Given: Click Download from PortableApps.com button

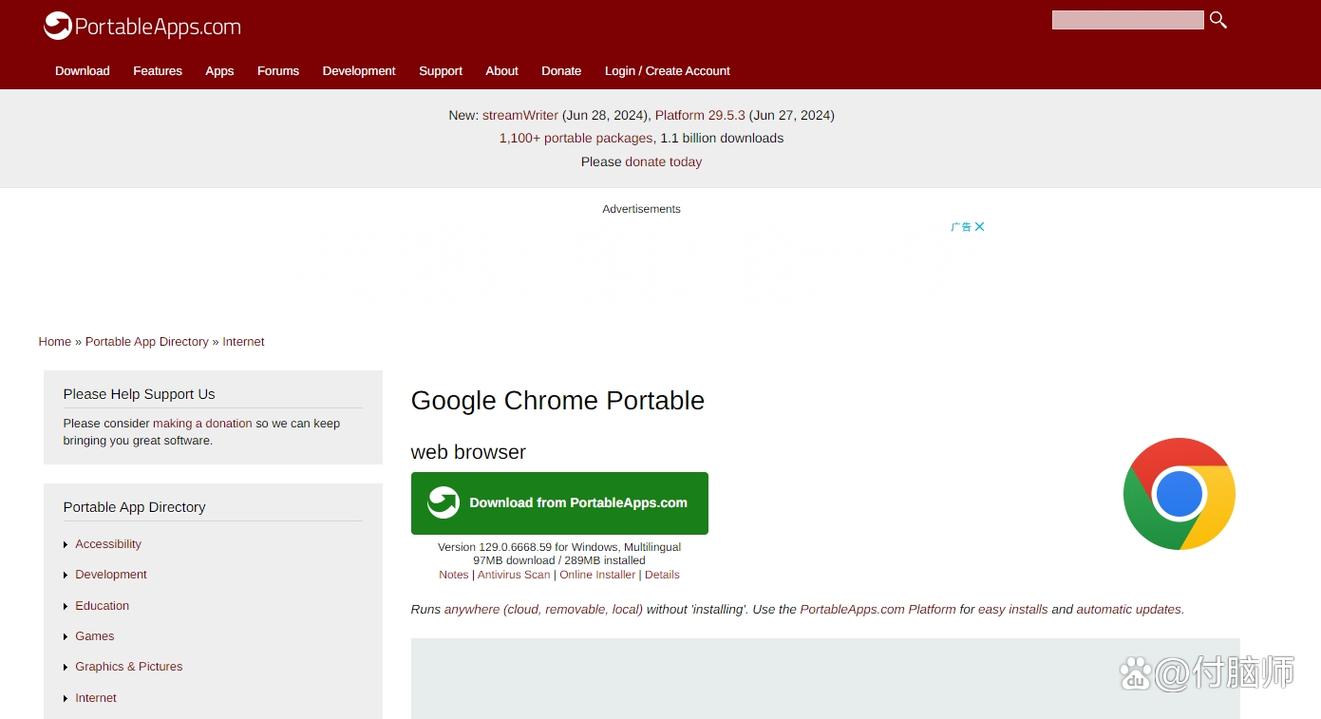Looking at the screenshot, I should point(559,503).
